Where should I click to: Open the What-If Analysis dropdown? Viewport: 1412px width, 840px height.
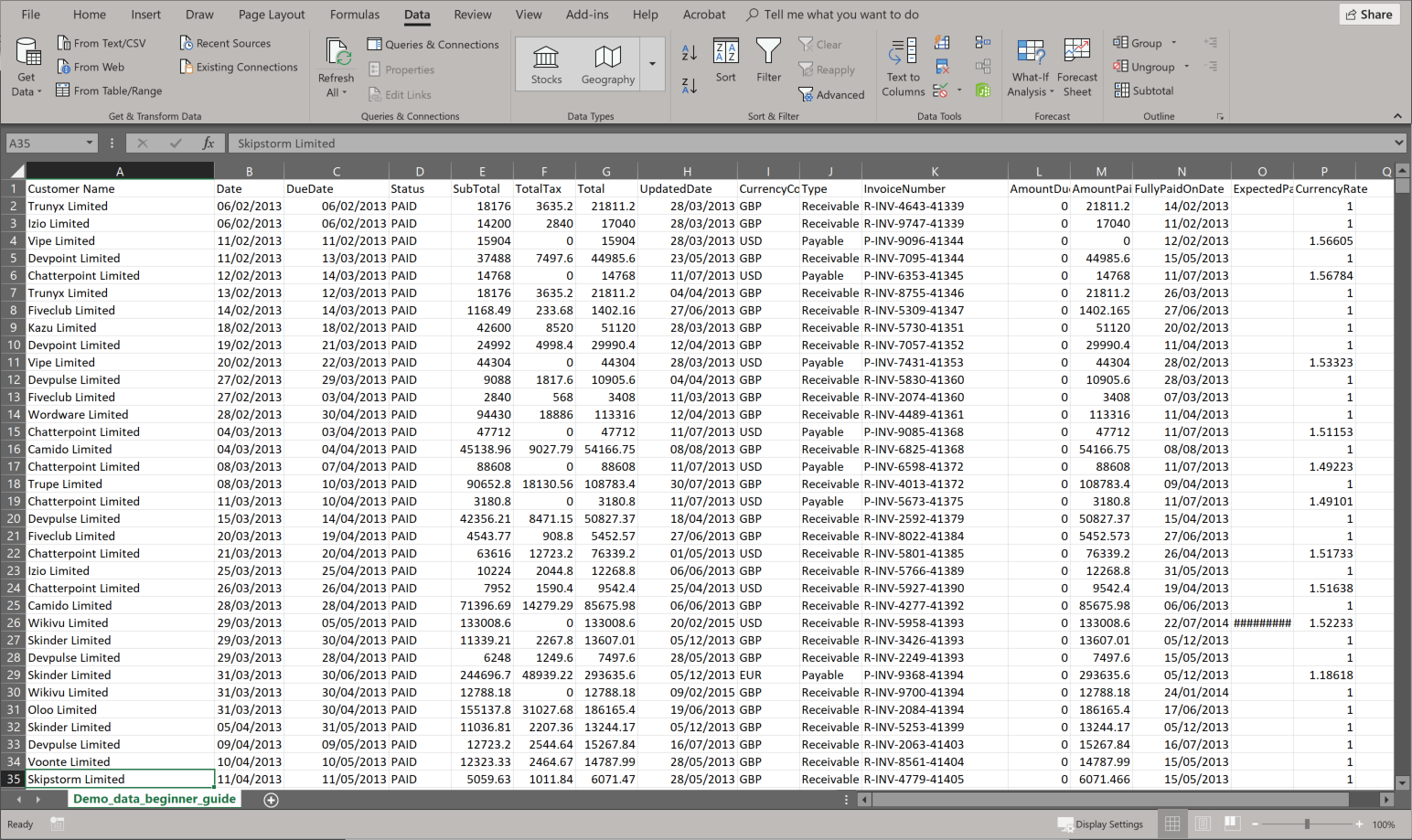point(1030,64)
